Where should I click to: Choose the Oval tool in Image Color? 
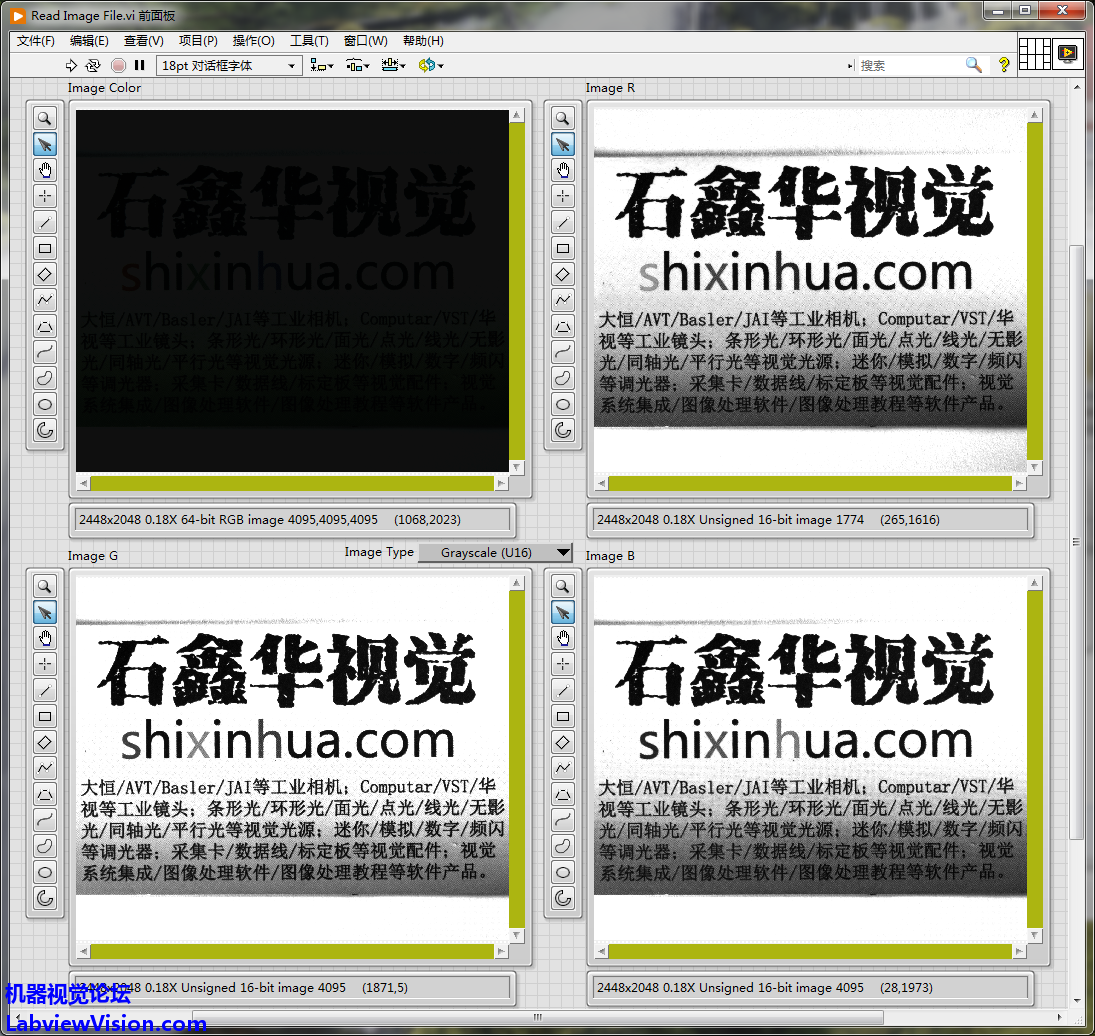[x=45, y=404]
